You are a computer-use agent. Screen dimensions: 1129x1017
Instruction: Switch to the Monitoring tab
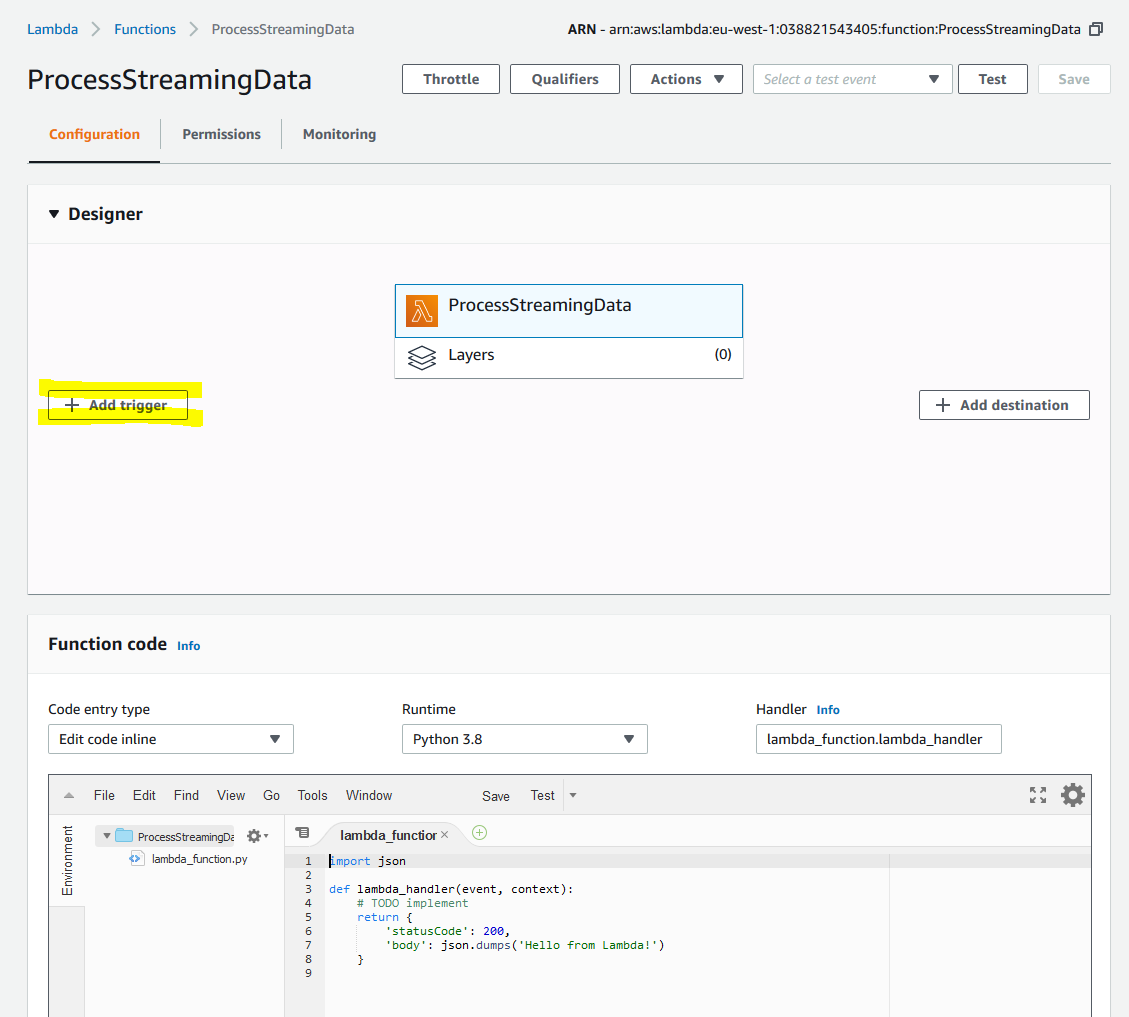pos(339,135)
